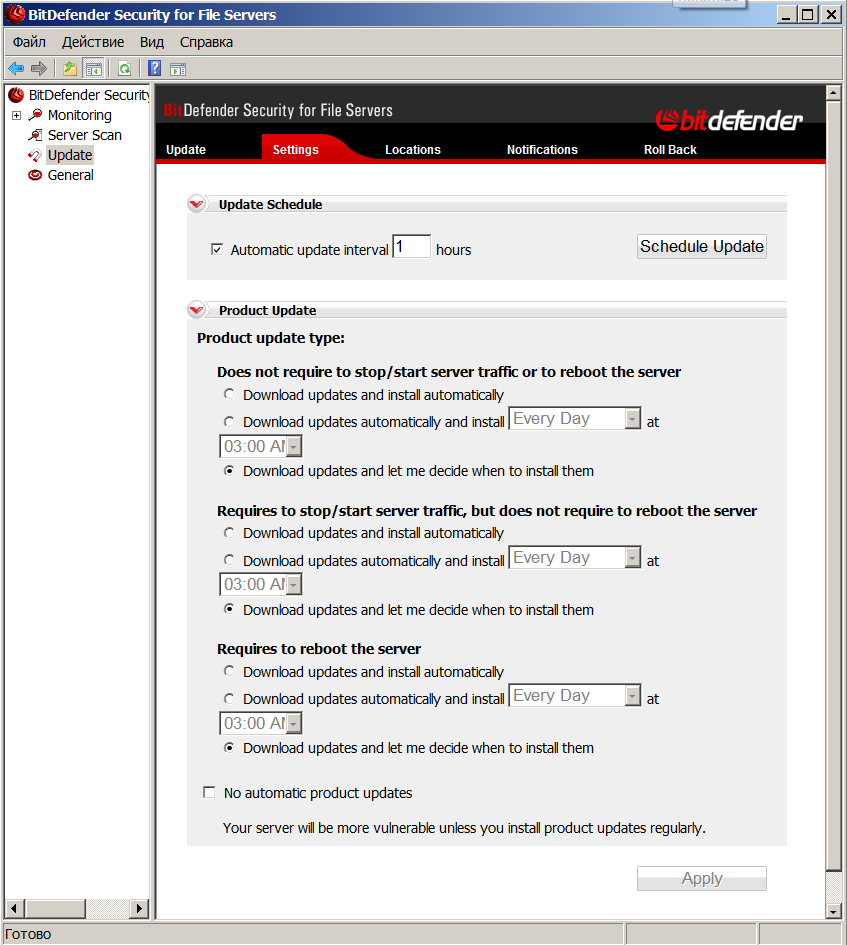
Task: Open Every Day dropdown in 'Does not require' group
Action: click(x=575, y=418)
